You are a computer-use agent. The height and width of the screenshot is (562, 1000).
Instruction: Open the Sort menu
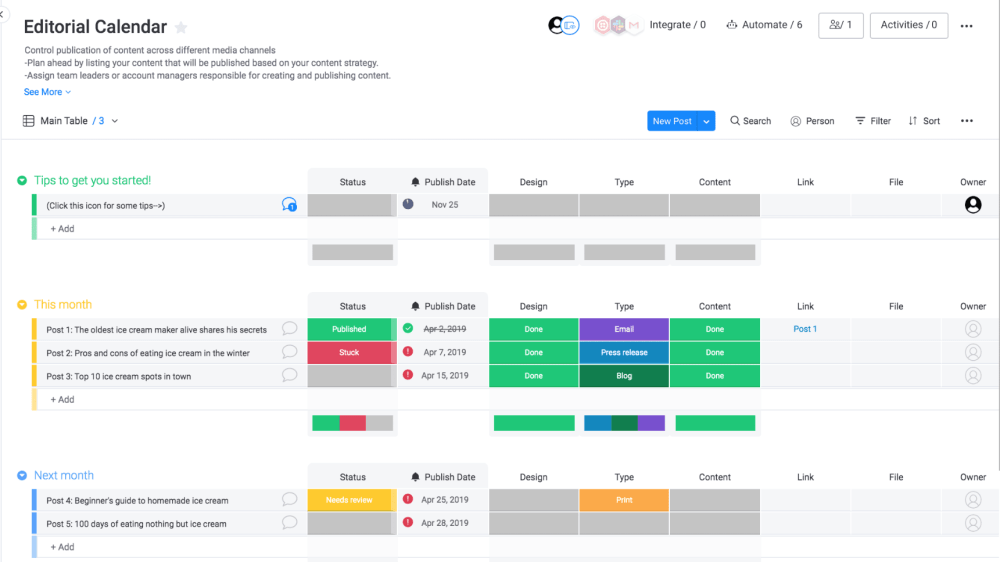(924, 121)
